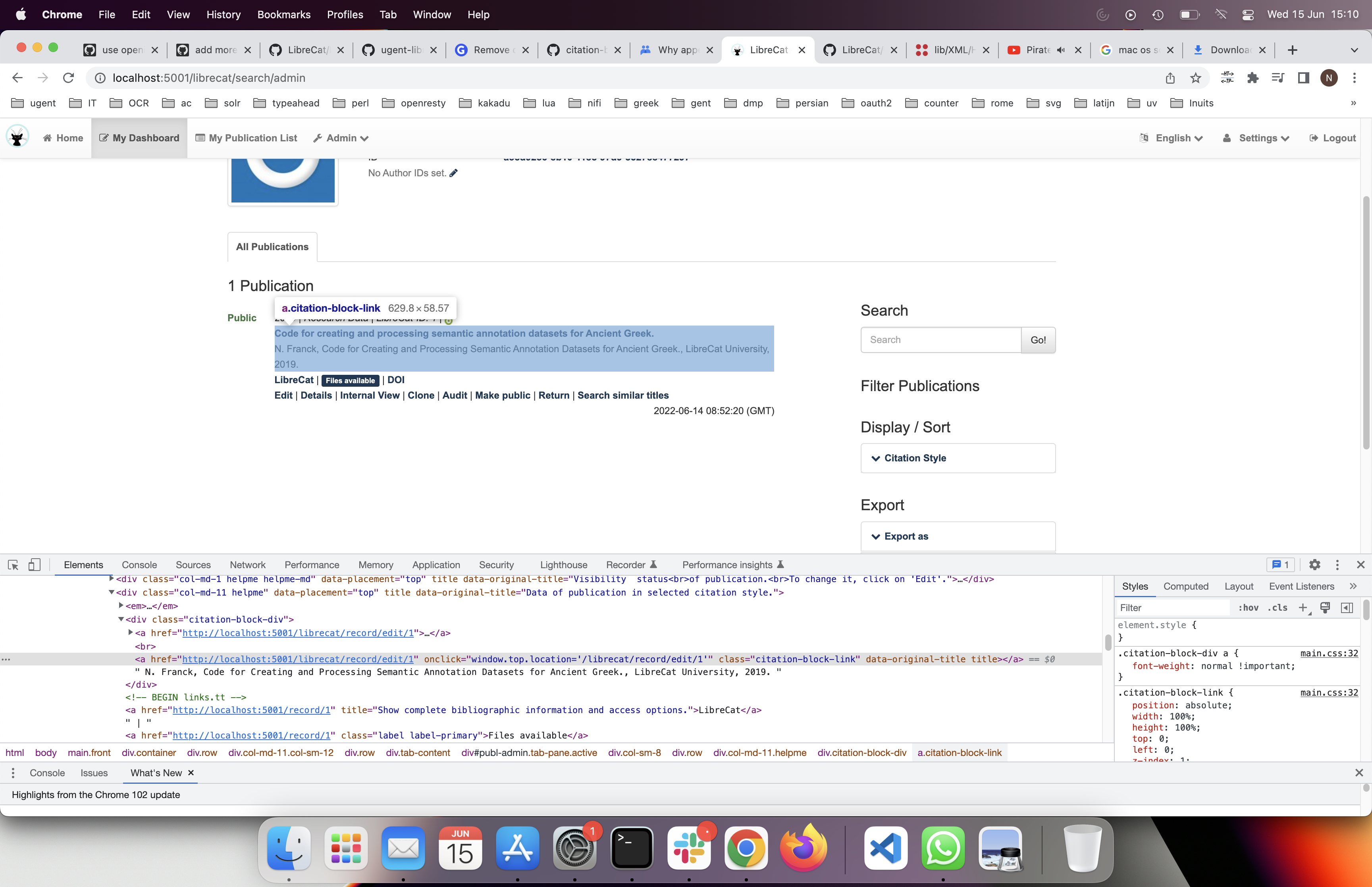The image size is (1372, 887).
Task: Open the Bookmarks menu
Action: coord(284,14)
